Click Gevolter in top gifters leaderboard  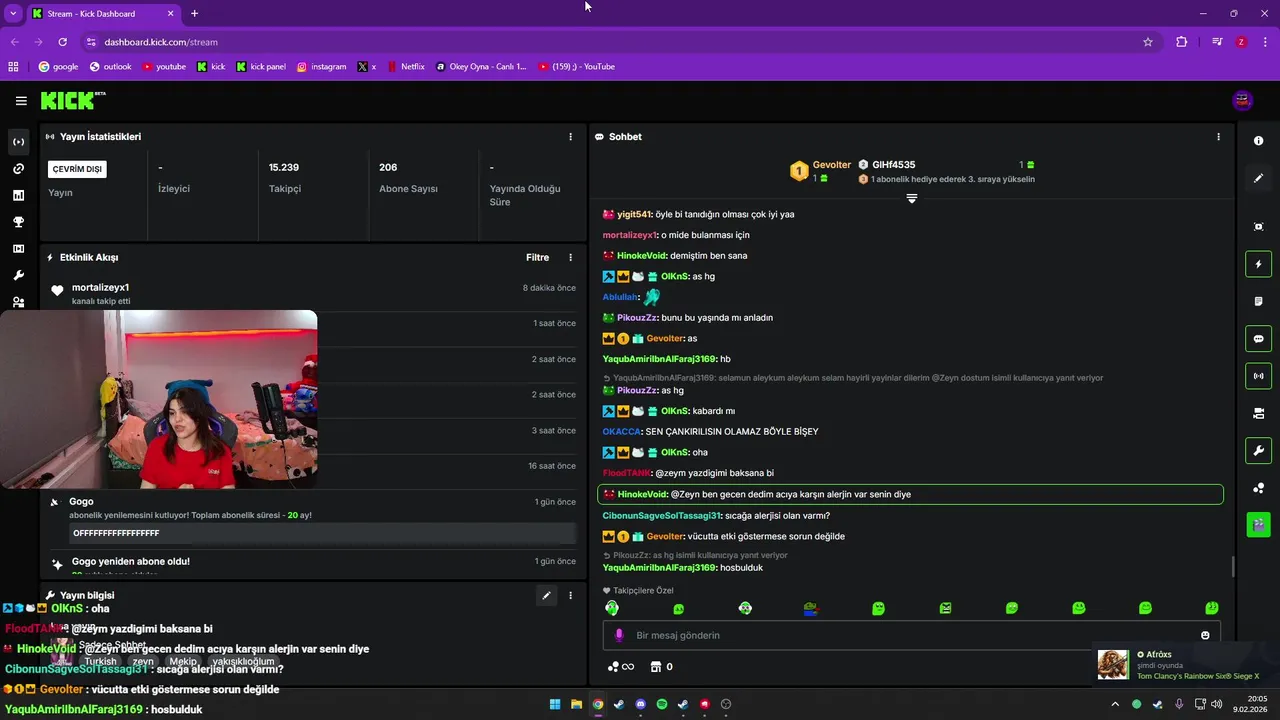click(x=832, y=165)
